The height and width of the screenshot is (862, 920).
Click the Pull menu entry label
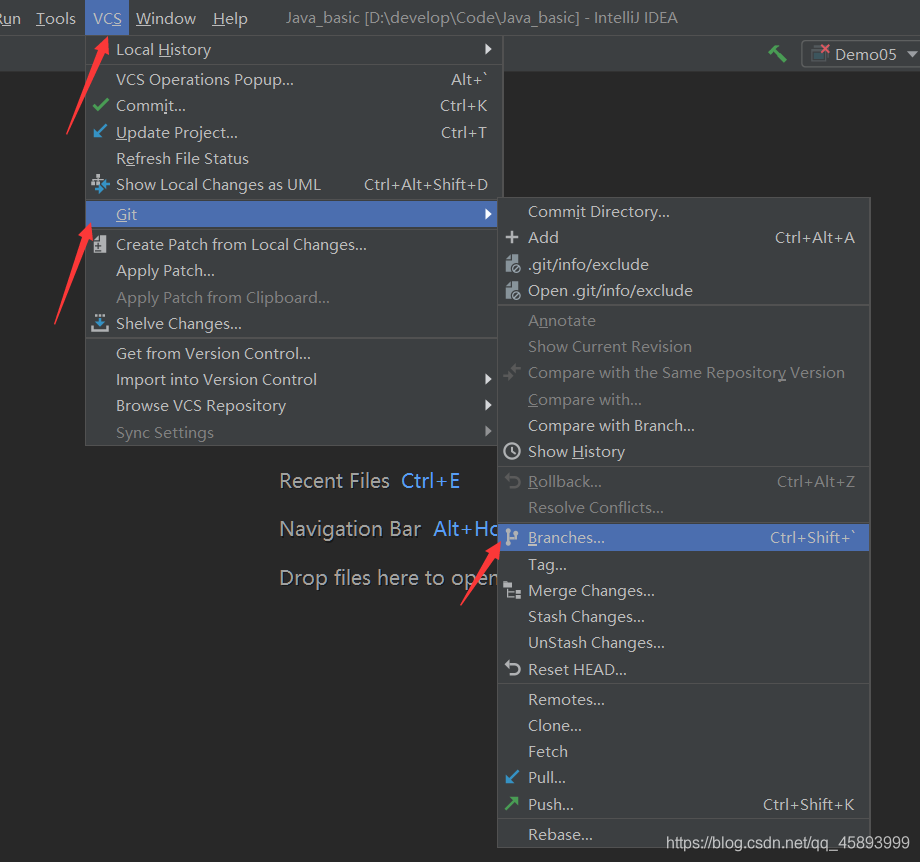[547, 778]
